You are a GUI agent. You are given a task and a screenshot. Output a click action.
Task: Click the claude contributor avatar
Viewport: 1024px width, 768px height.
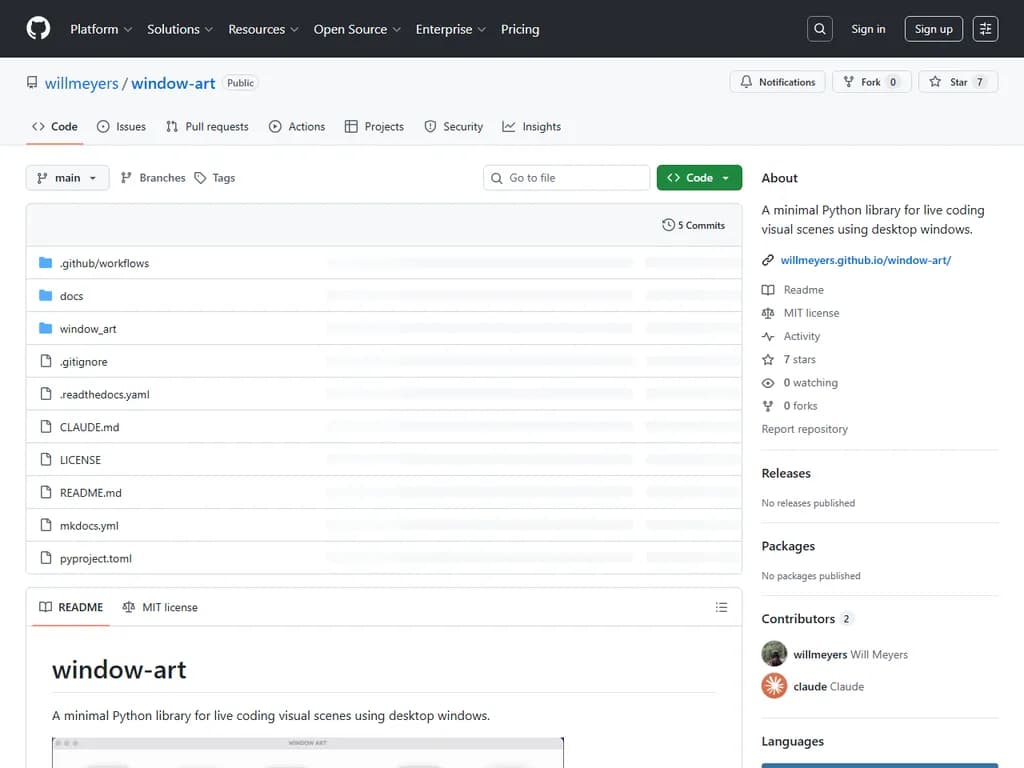pos(774,686)
